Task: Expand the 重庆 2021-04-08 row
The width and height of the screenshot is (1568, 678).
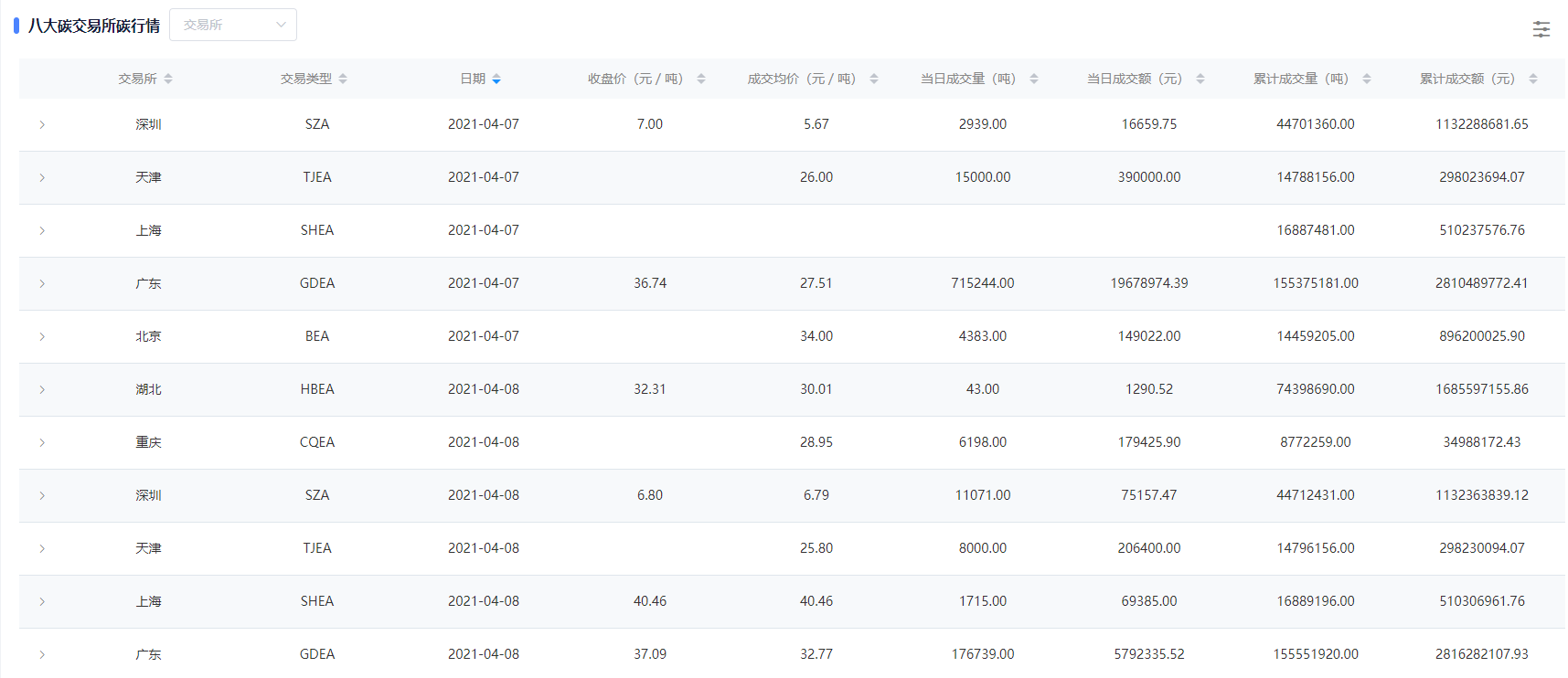Action: coord(42,442)
